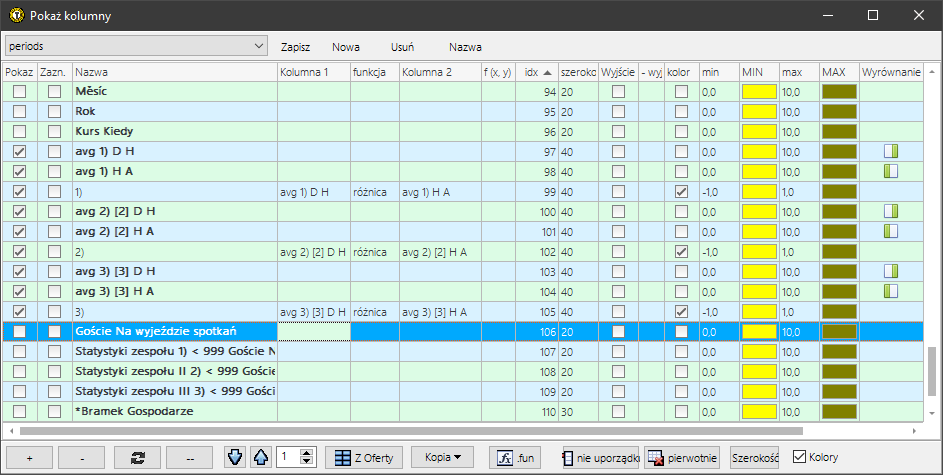Click the nie uporządkuj button
This screenshot has height=475, width=943.
(x=600, y=457)
